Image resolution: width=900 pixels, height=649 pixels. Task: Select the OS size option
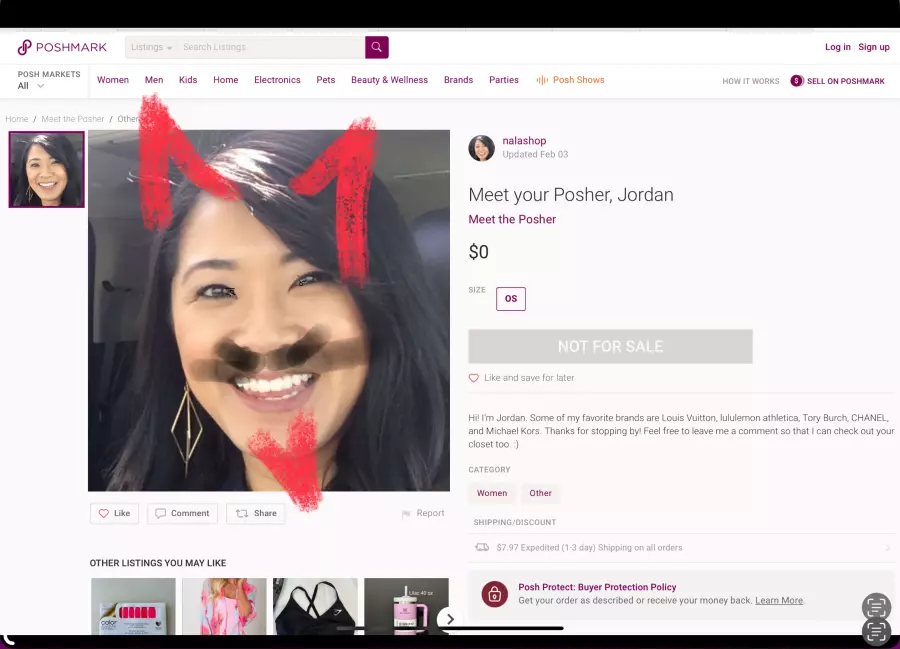(x=510, y=298)
